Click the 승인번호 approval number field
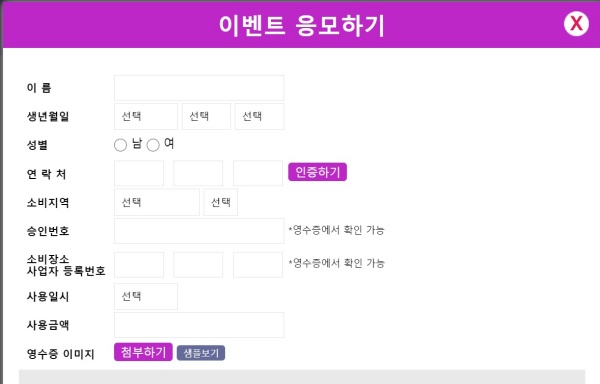Image resolution: width=600 pixels, height=384 pixels. click(x=199, y=231)
